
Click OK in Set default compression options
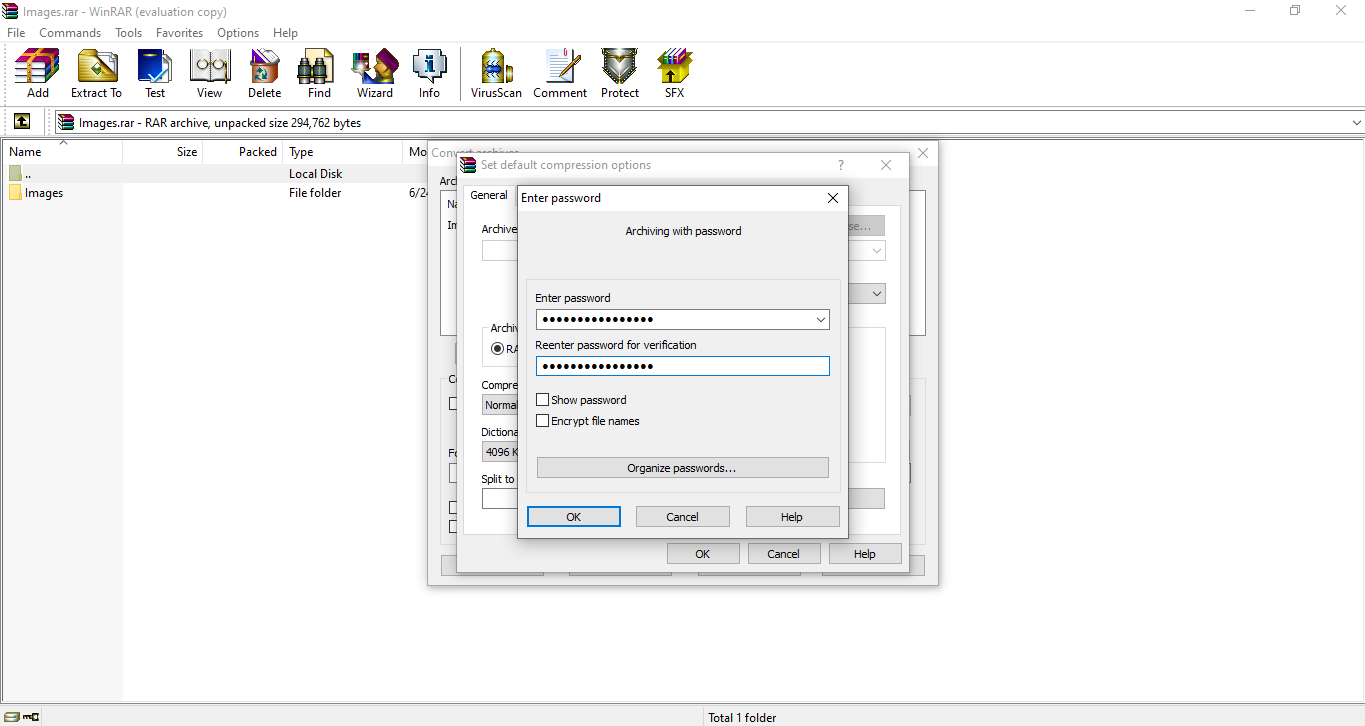click(703, 554)
